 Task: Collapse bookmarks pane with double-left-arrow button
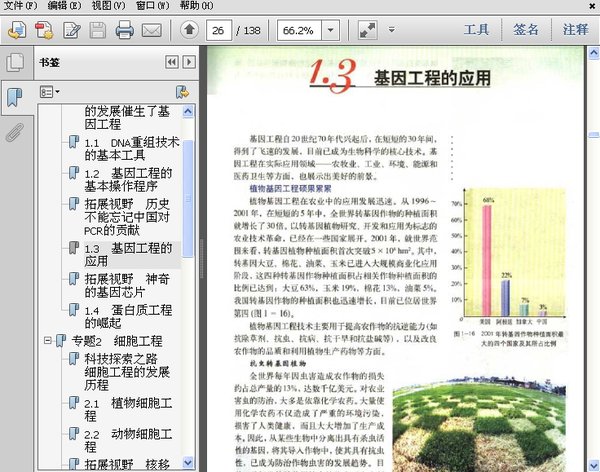tap(171, 62)
